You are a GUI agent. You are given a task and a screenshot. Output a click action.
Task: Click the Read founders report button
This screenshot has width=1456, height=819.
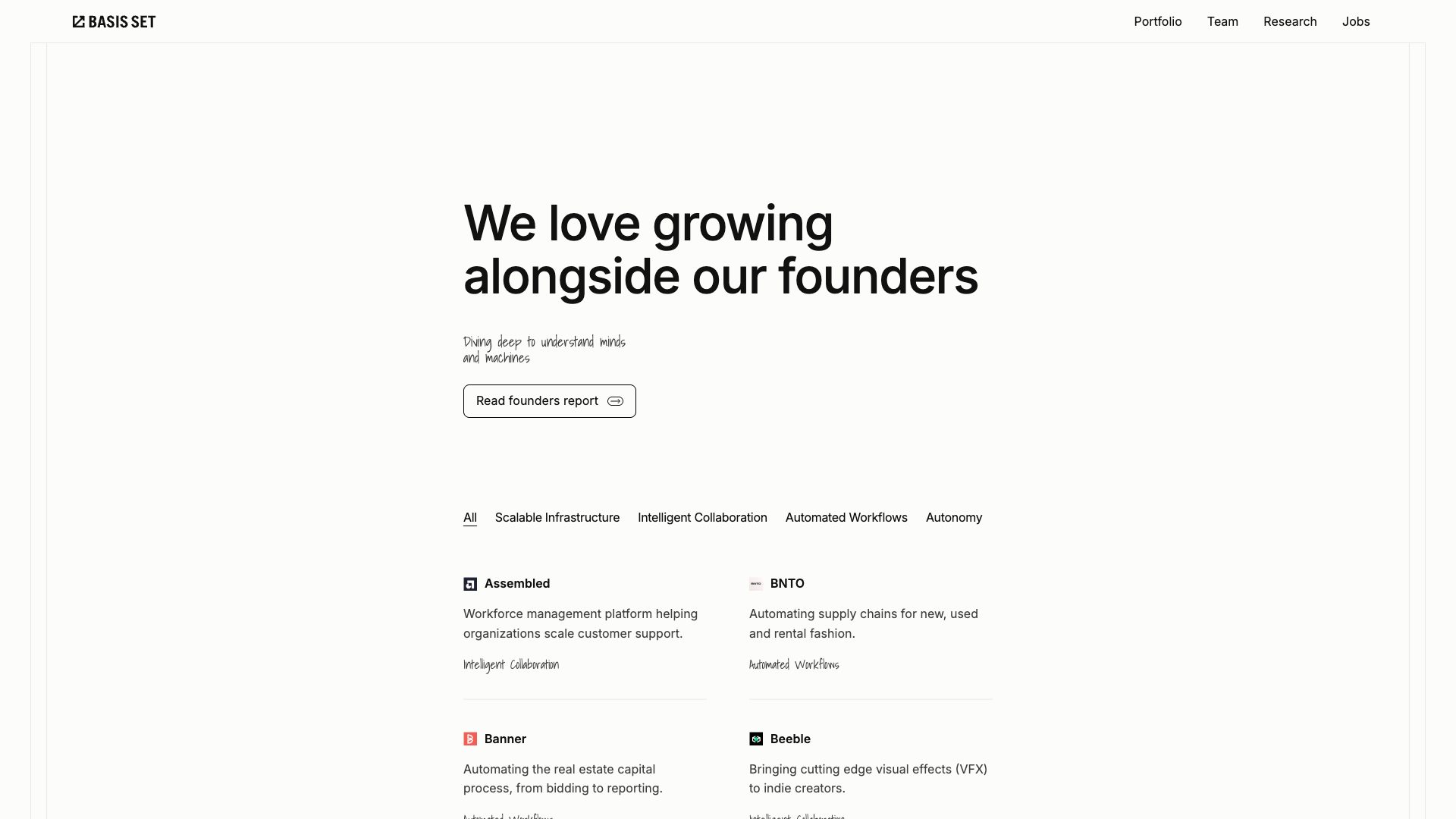coord(549,401)
